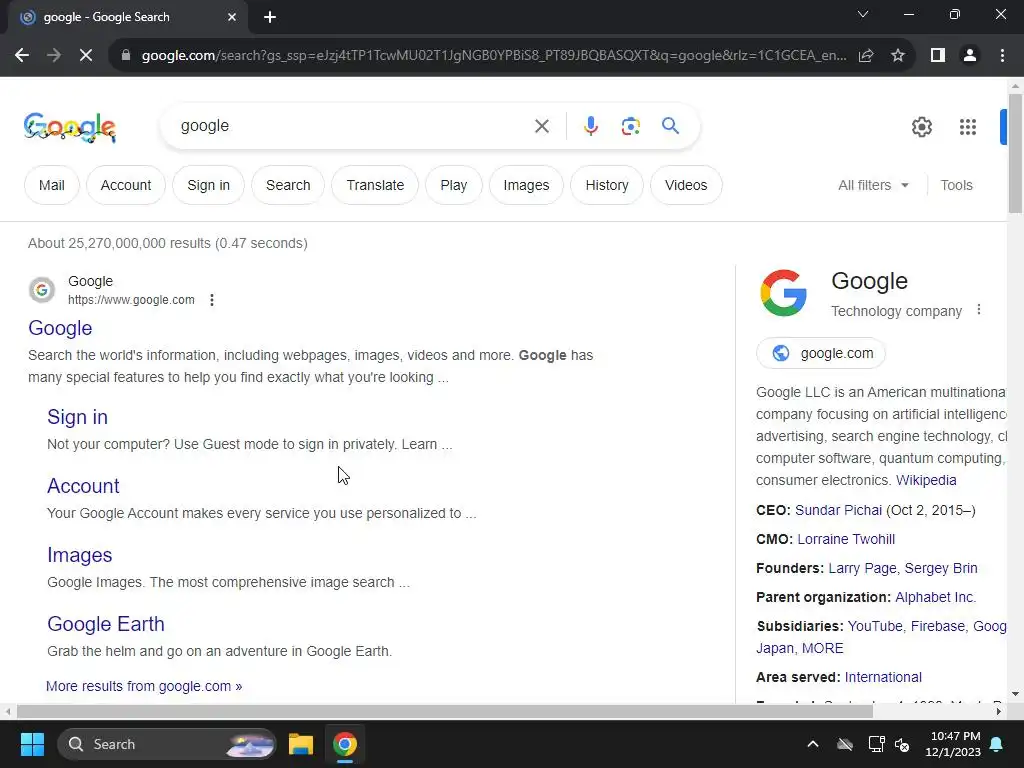The width and height of the screenshot is (1024, 768).
Task: Show hidden system tray icons
Action: pos(812,744)
